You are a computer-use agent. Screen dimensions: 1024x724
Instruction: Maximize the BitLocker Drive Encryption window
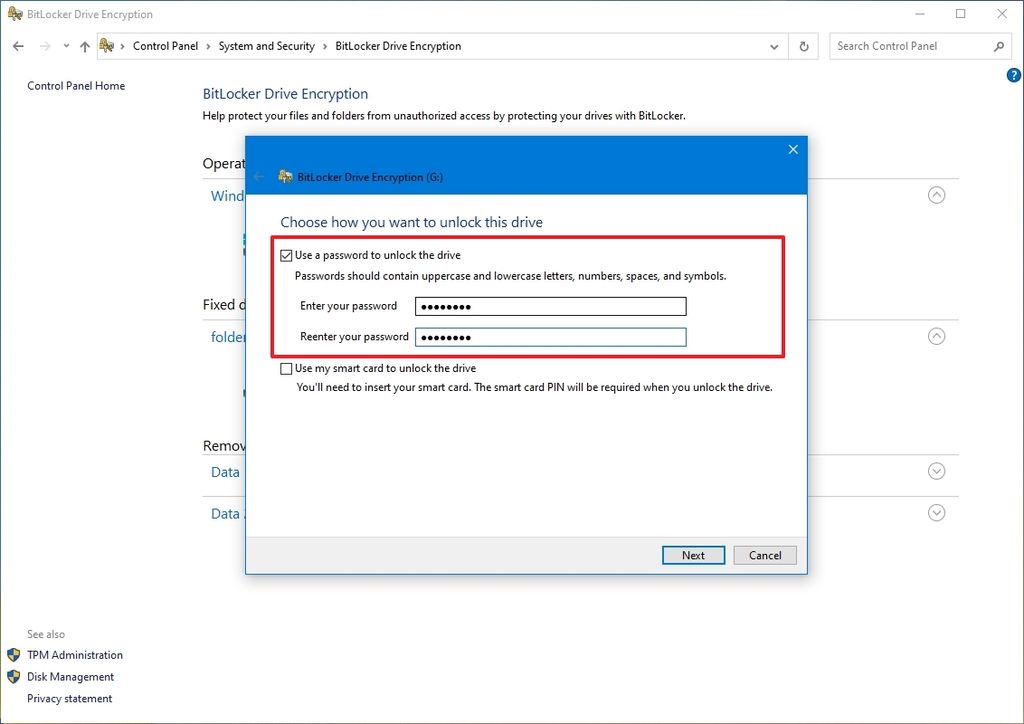[x=961, y=14]
